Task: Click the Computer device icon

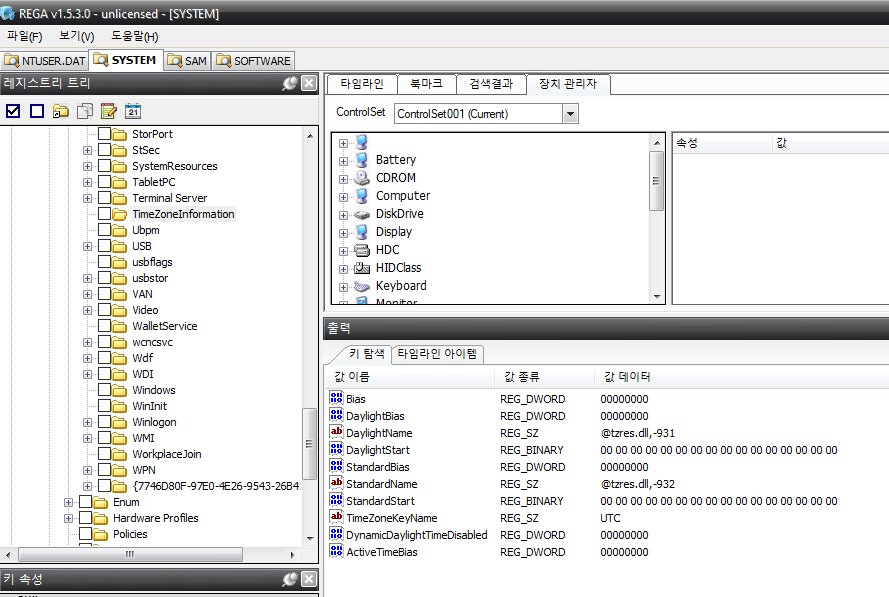Action: [x=362, y=196]
